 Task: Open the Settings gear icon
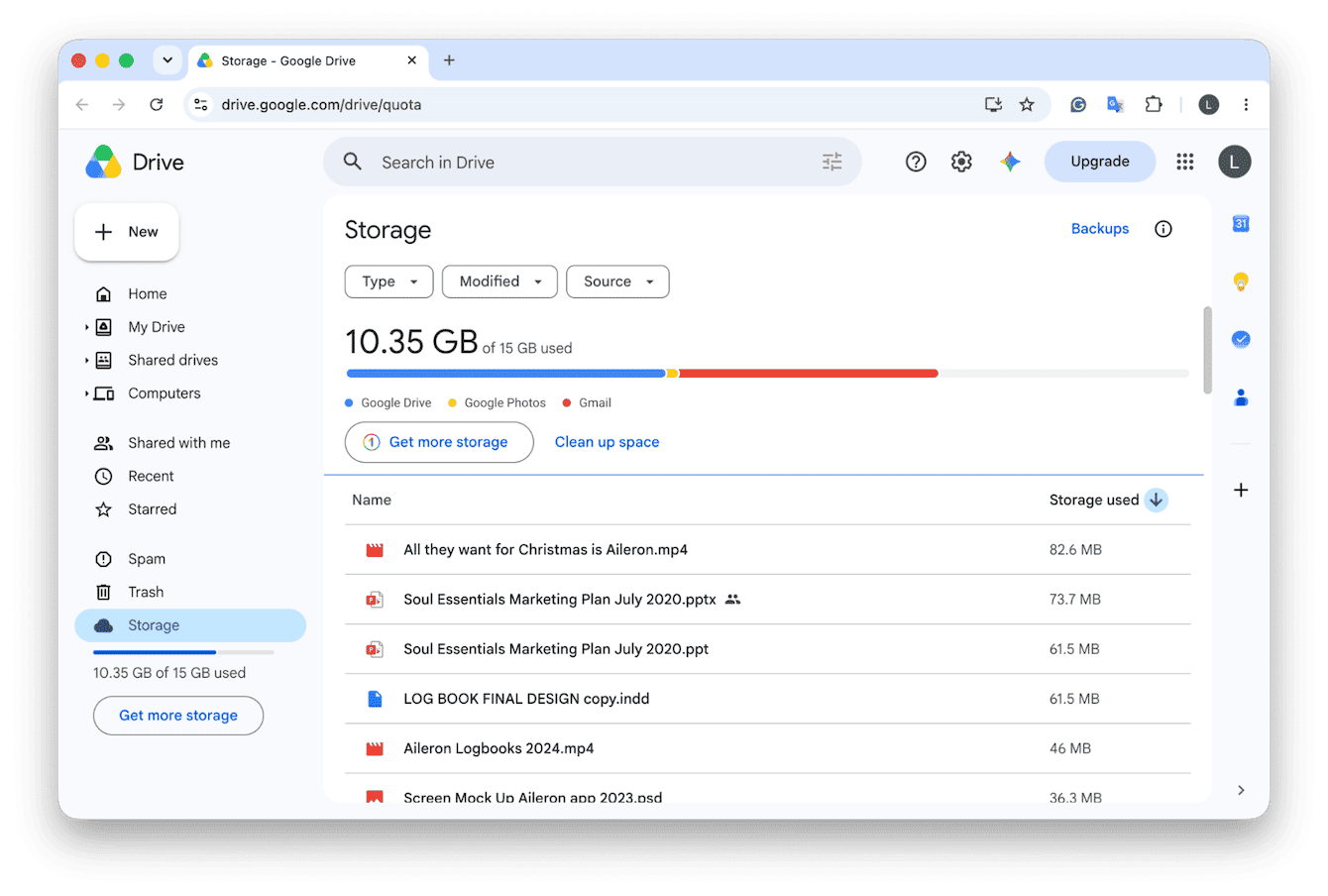961,162
